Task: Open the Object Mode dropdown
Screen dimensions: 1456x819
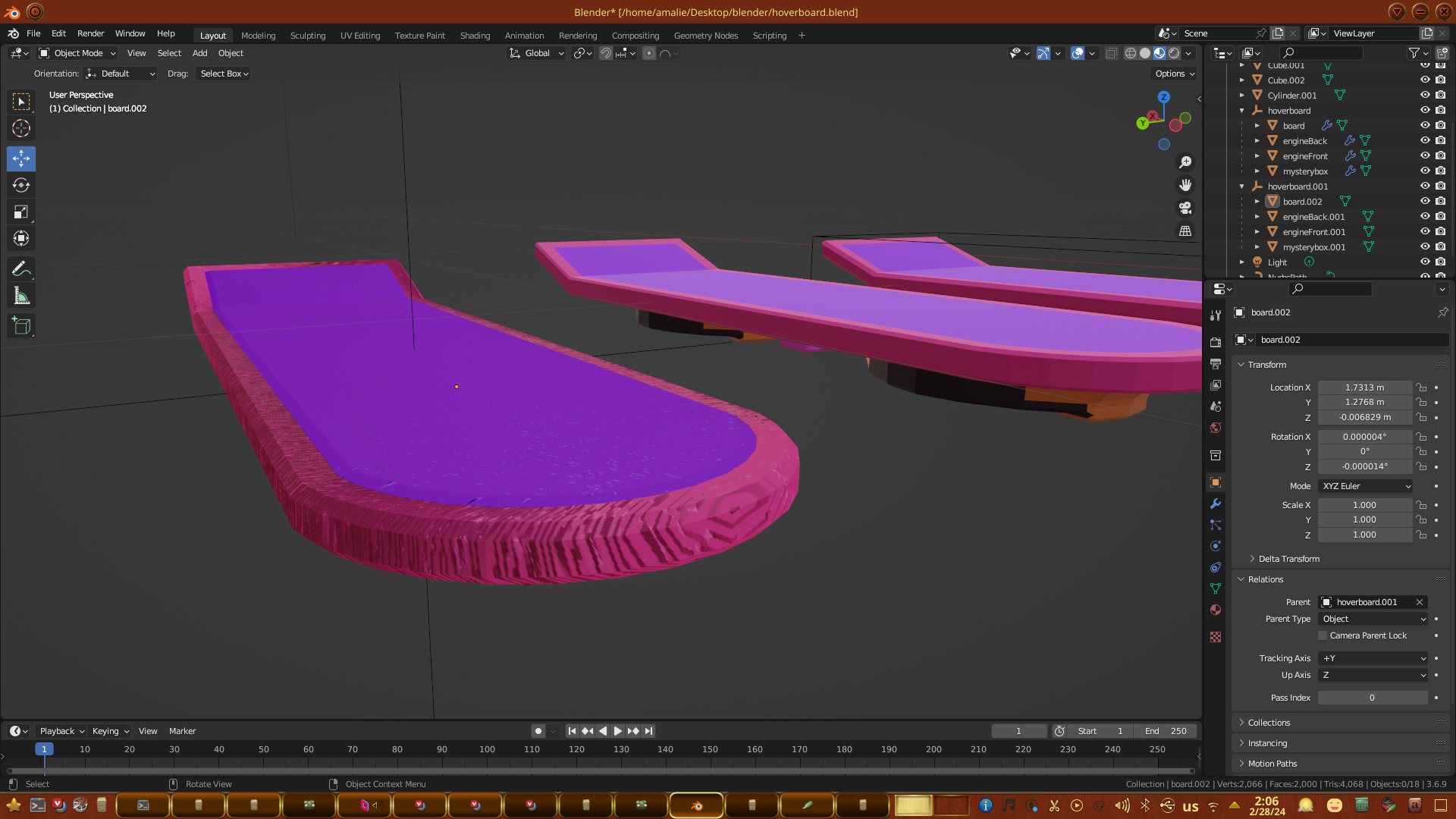Action: click(77, 53)
